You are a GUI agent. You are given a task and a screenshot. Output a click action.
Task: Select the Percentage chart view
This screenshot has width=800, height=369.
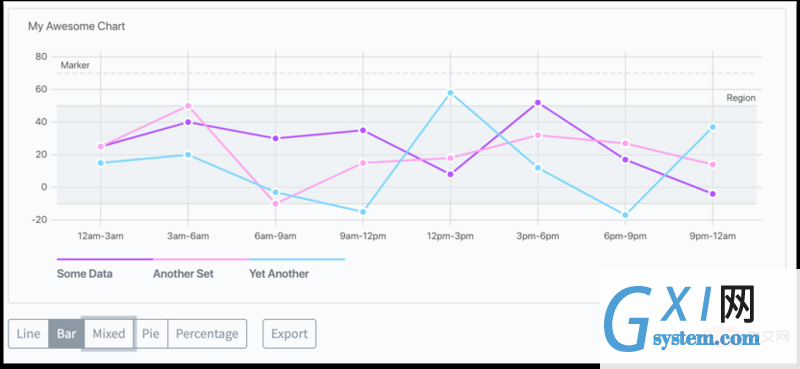[x=207, y=334]
